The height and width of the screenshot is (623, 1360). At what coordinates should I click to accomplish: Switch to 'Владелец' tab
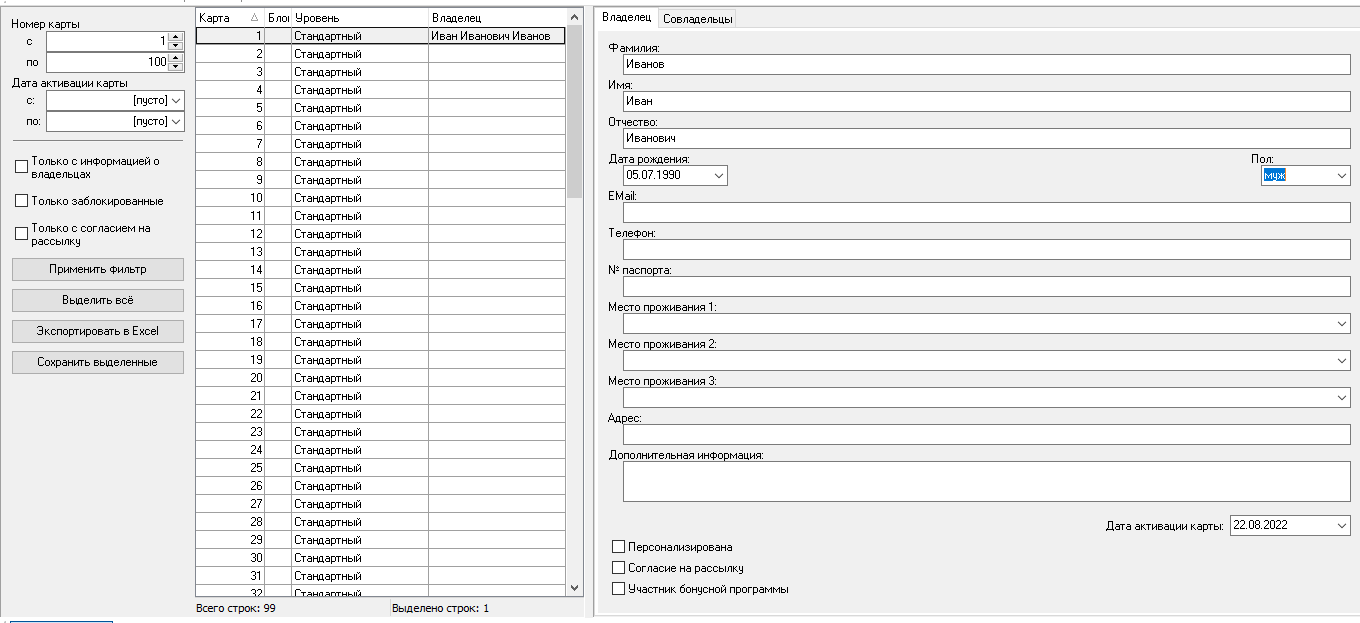point(626,17)
